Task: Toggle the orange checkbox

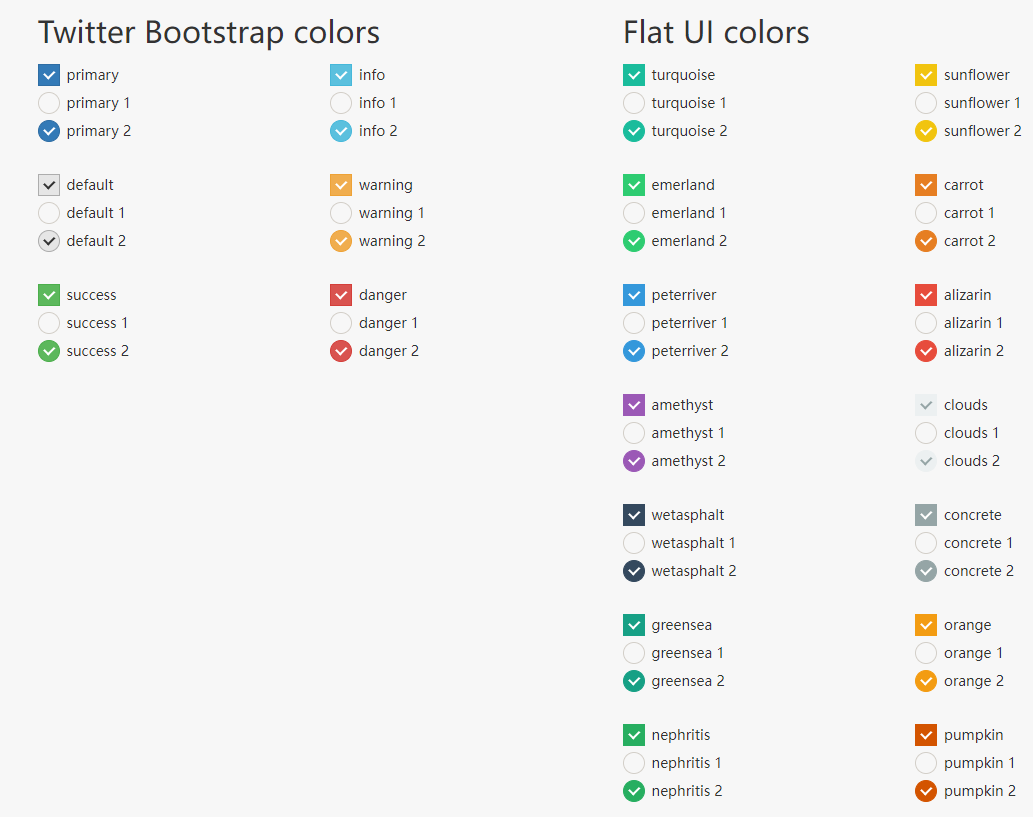Action: point(926,625)
